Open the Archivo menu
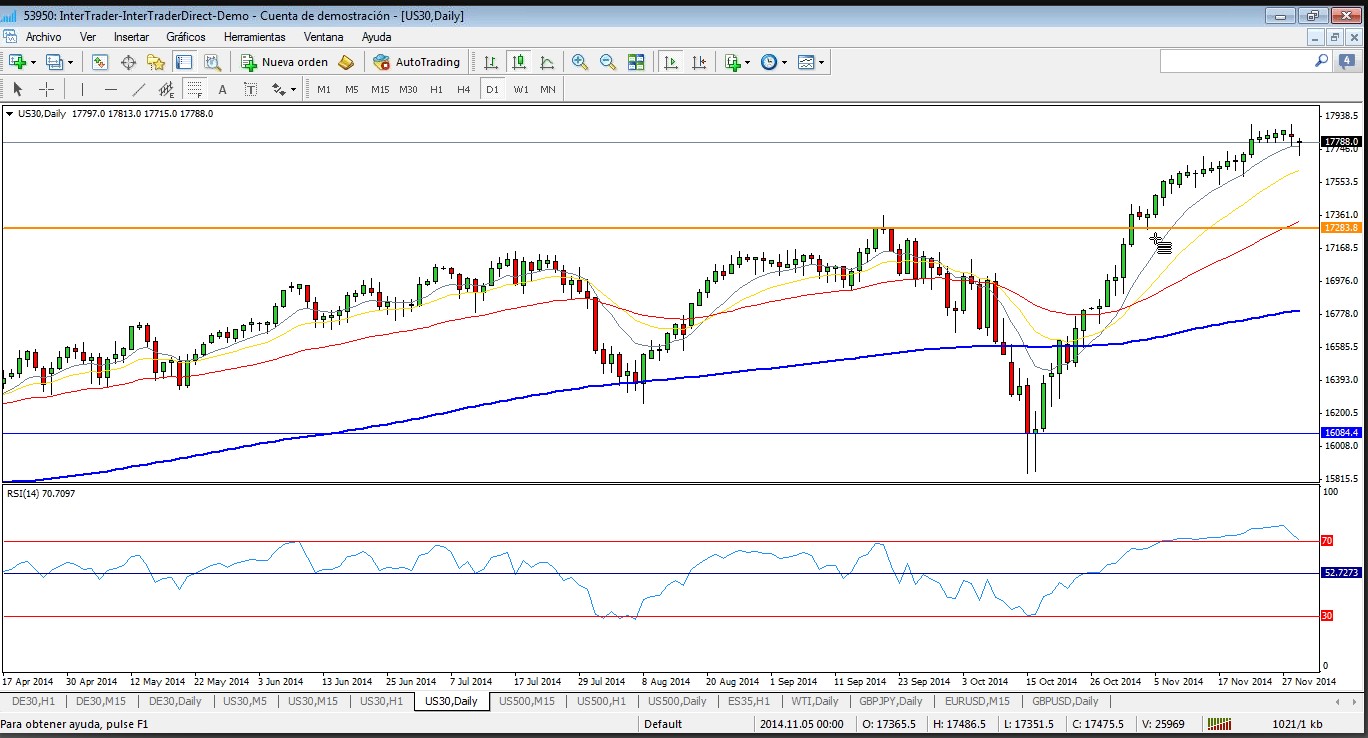This screenshot has width=1368, height=738. point(43,37)
